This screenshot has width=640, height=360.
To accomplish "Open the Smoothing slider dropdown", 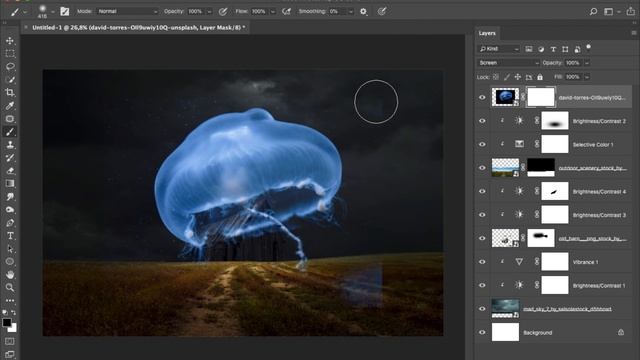I will coord(351,11).
